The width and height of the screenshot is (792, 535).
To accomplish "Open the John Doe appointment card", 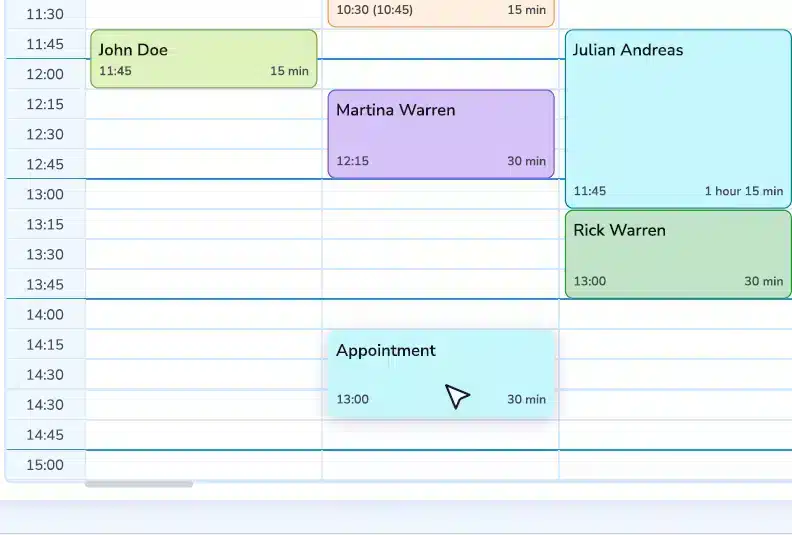I will 204,59.
